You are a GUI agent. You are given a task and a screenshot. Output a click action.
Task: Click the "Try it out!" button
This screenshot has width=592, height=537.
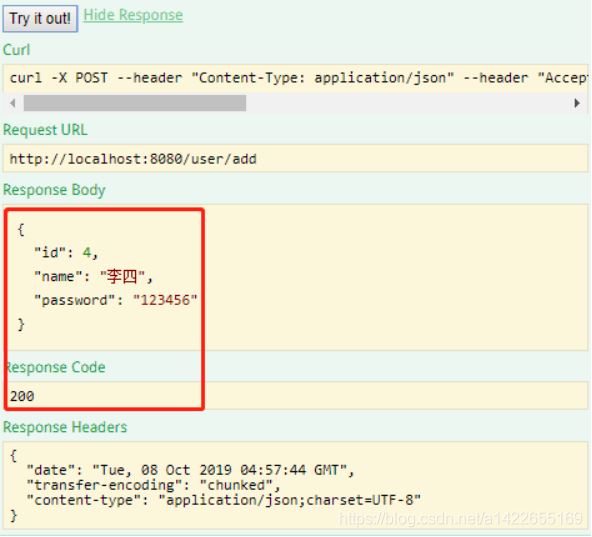tap(40, 19)
